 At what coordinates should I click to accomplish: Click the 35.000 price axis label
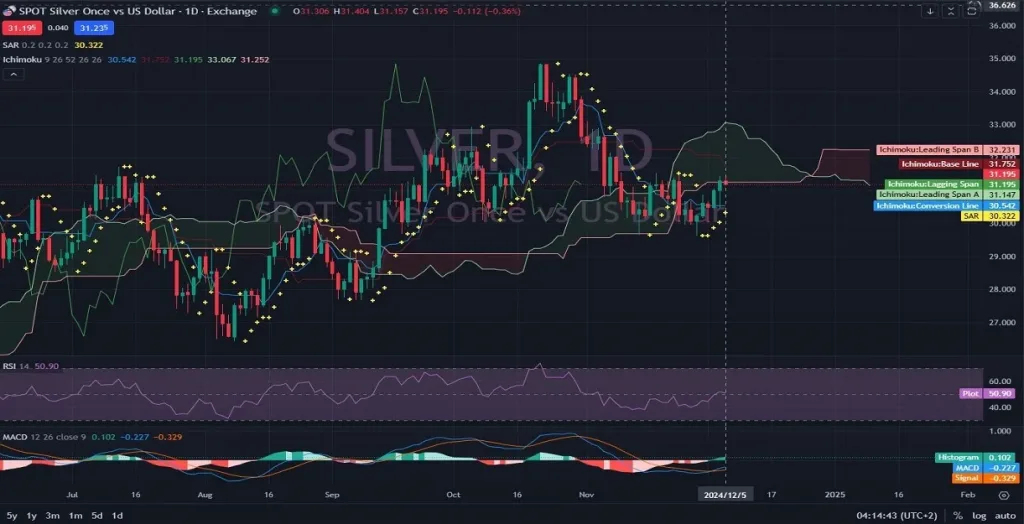(1004, 58)
